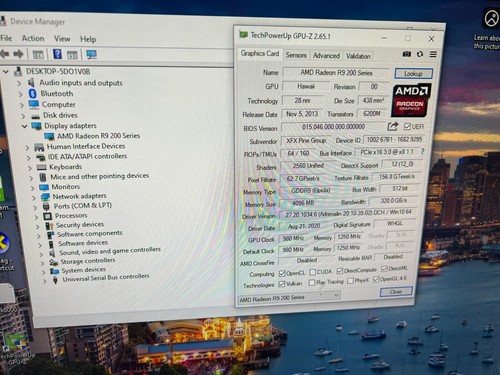
Task: Select the System devices tree item
Action: tap(84, 270)
